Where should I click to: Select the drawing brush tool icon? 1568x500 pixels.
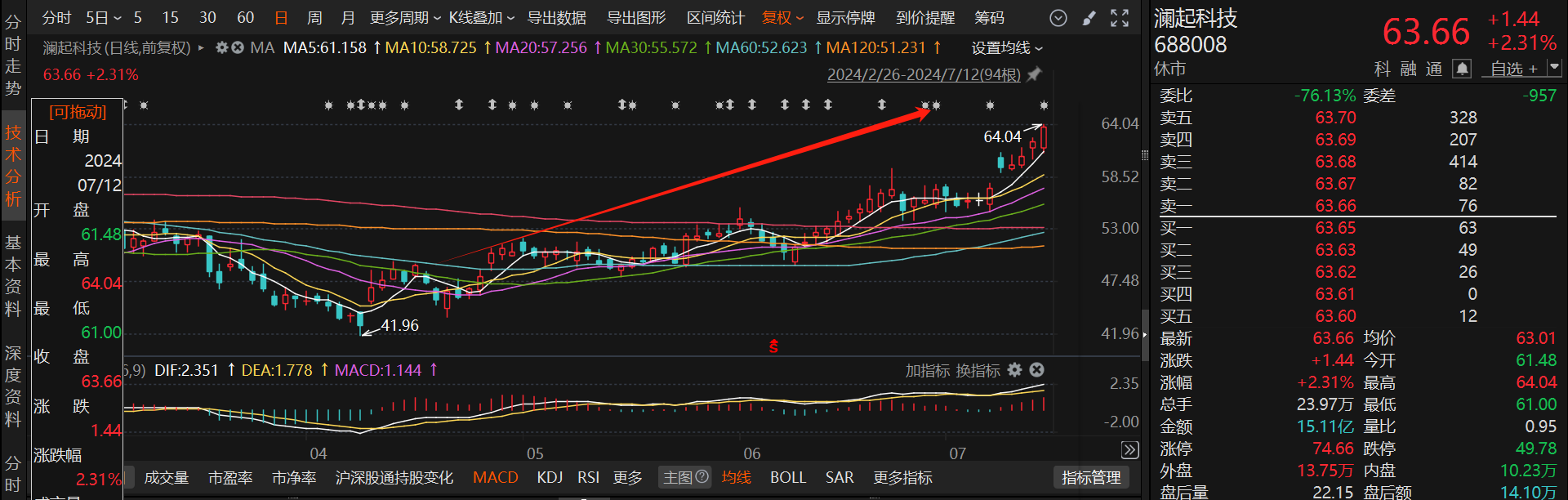click(x=1089, y=18)
